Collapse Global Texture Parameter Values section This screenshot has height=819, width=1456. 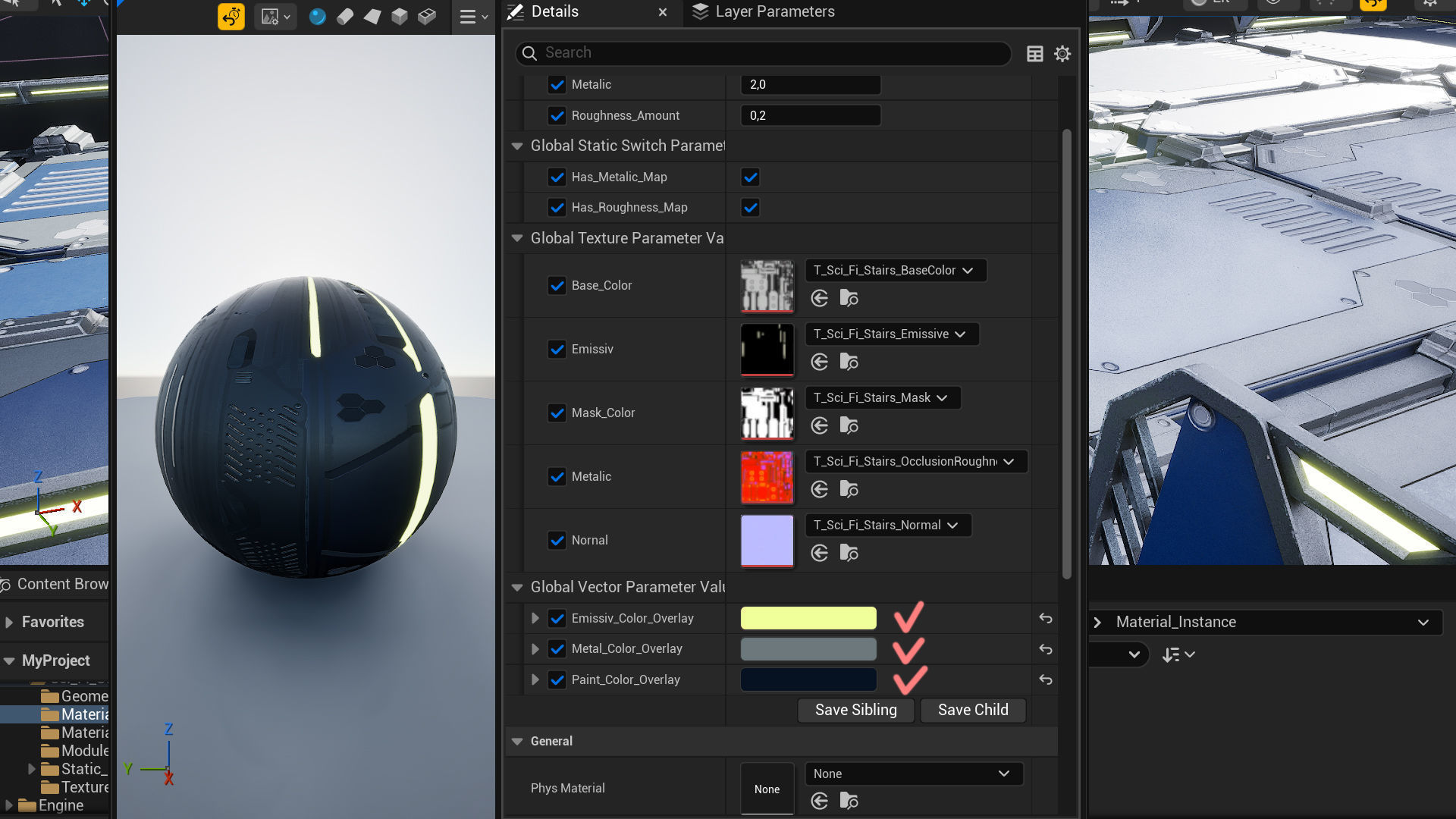point(517,238)
